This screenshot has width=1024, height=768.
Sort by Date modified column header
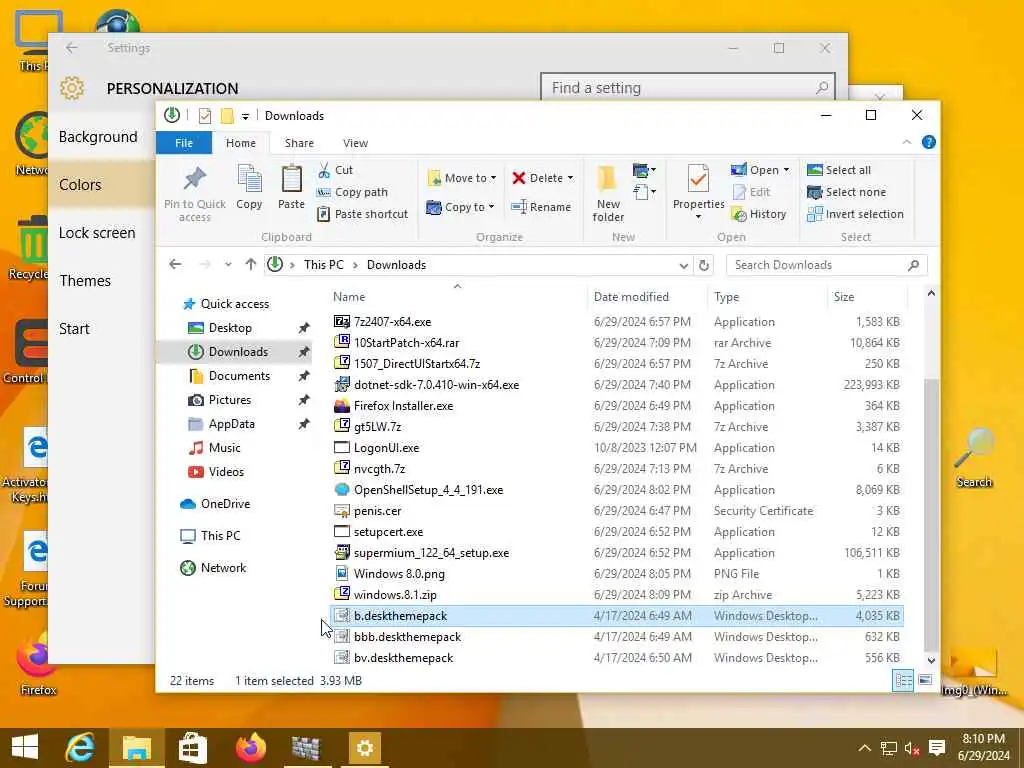point(647,296)
